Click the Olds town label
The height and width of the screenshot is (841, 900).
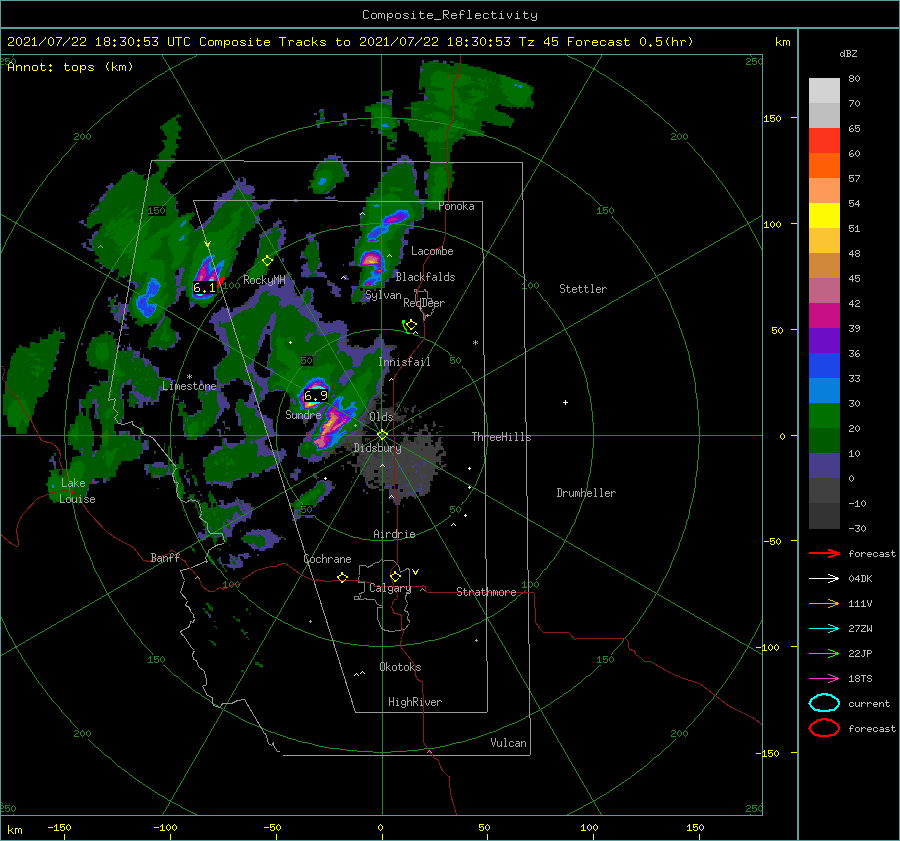[x=381, y=417]
